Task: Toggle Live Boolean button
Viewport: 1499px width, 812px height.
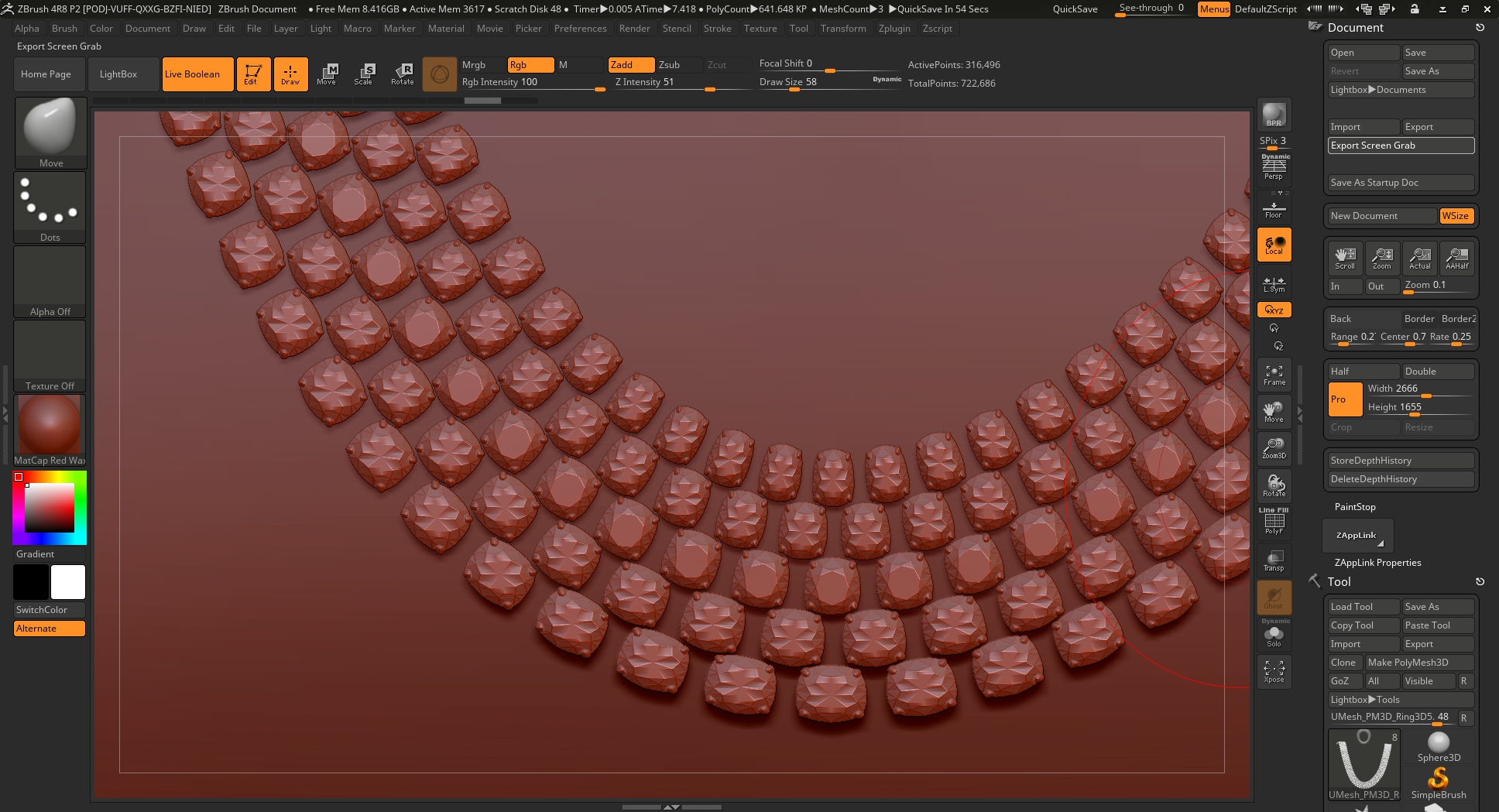Action: 197,74
